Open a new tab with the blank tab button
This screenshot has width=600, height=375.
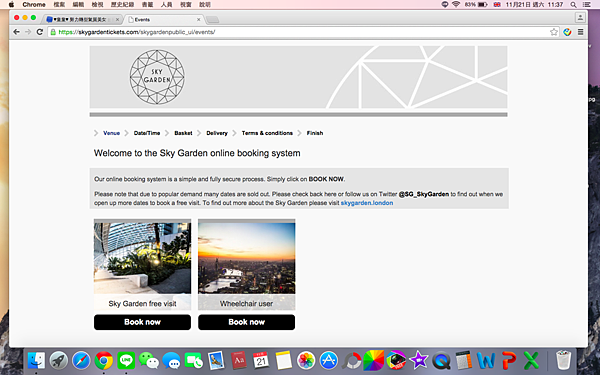[212, 20]
